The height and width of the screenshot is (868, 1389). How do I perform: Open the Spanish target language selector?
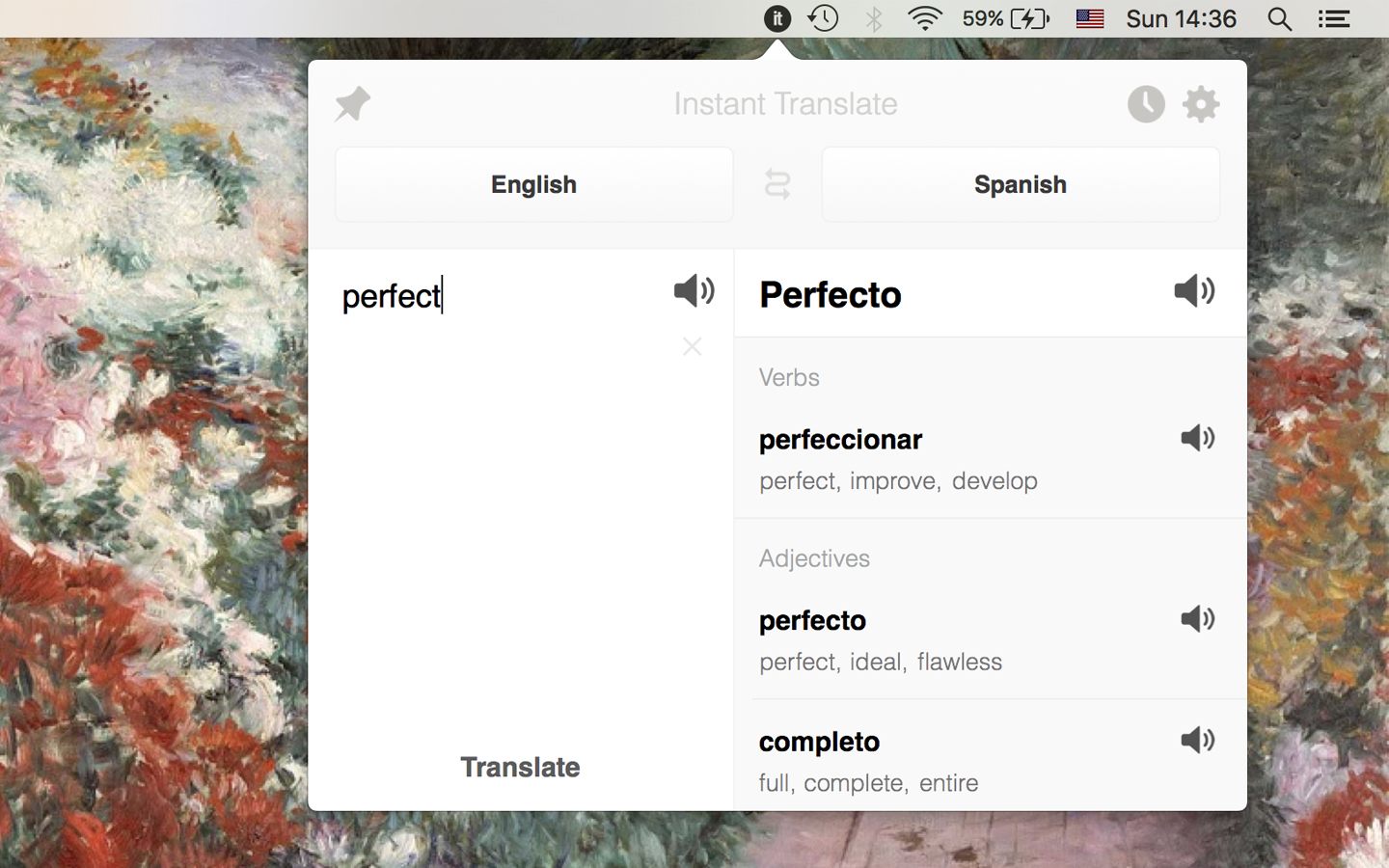(1021, 184)
